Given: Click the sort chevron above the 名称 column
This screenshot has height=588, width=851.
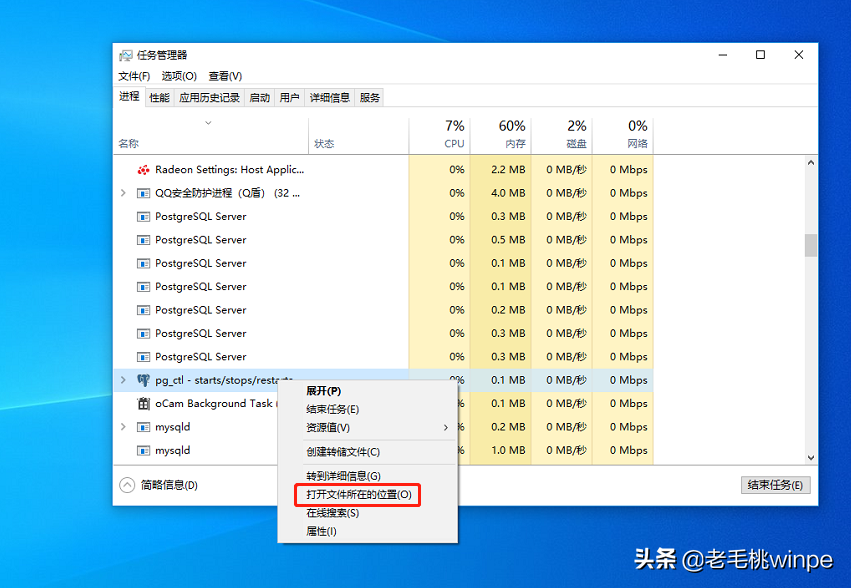Looking at the screenshot, I should click(208, 123).
